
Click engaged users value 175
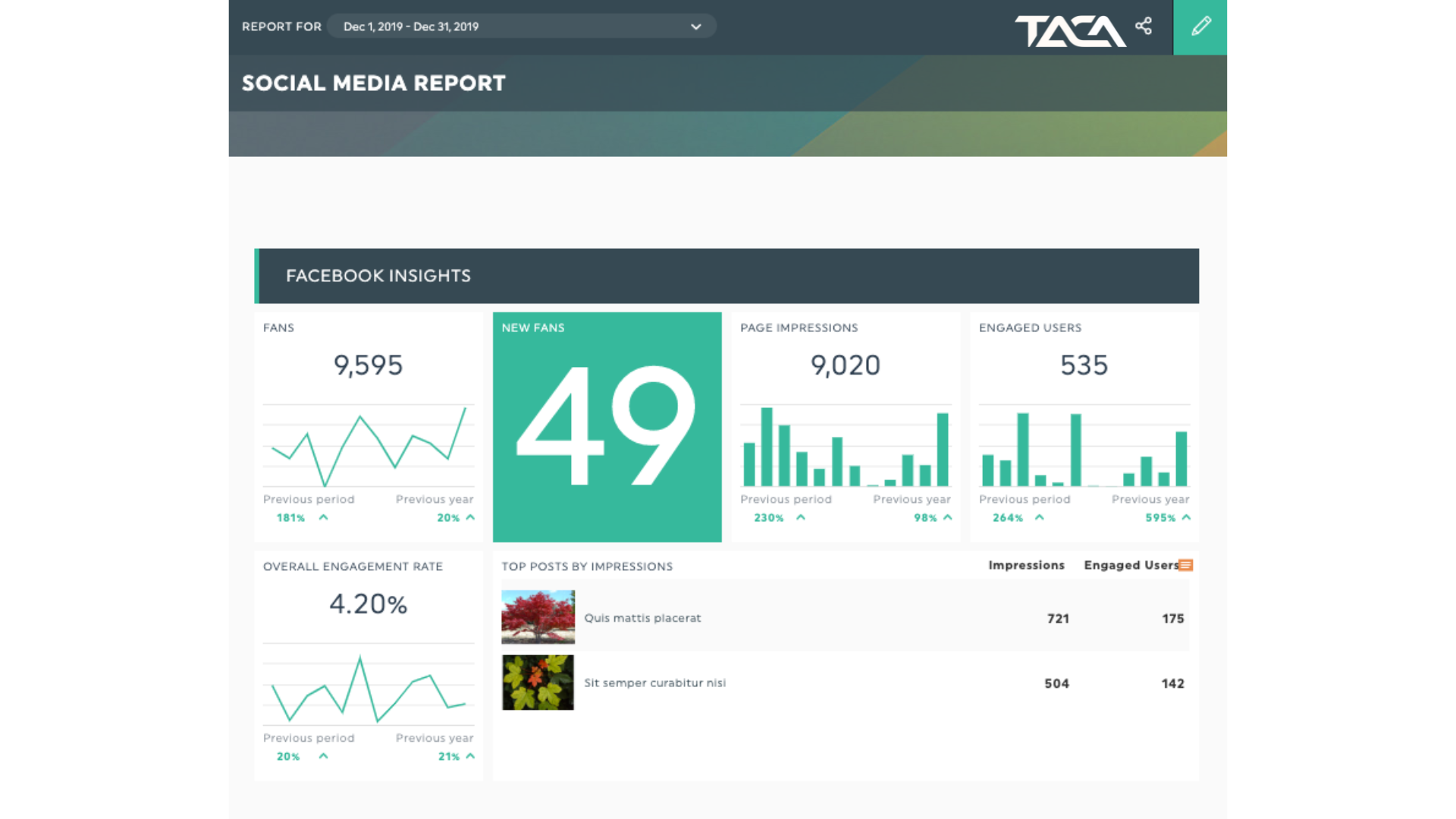[x=1173, y=619]
